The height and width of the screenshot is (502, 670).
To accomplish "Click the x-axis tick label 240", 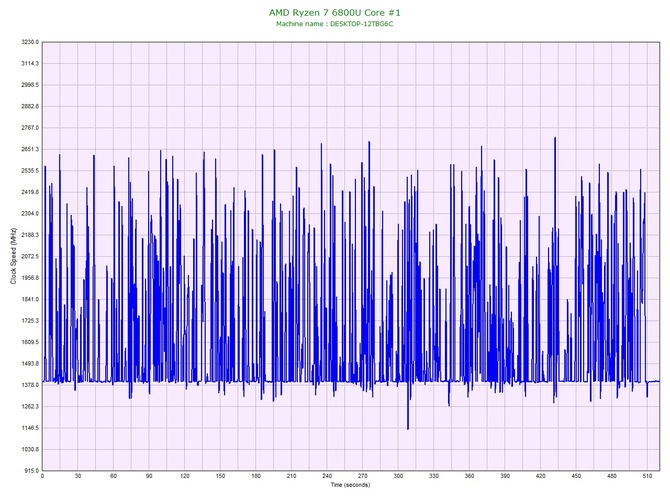I will click(327, 476).
